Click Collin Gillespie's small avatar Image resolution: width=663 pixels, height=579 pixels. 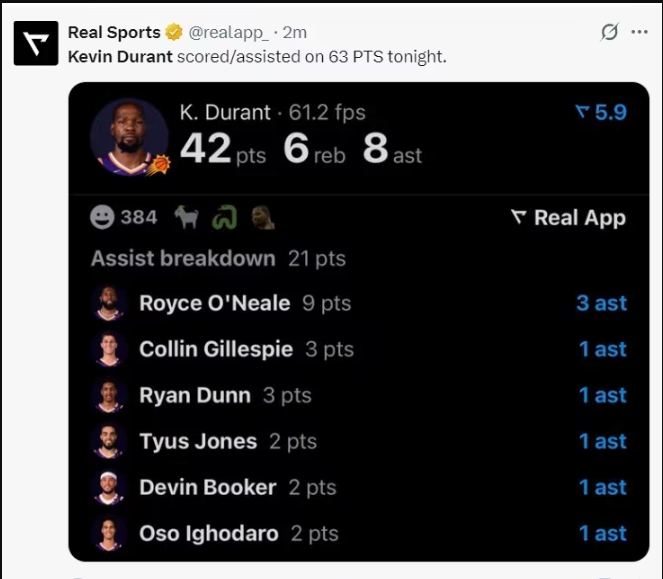[x=110, y=349]
